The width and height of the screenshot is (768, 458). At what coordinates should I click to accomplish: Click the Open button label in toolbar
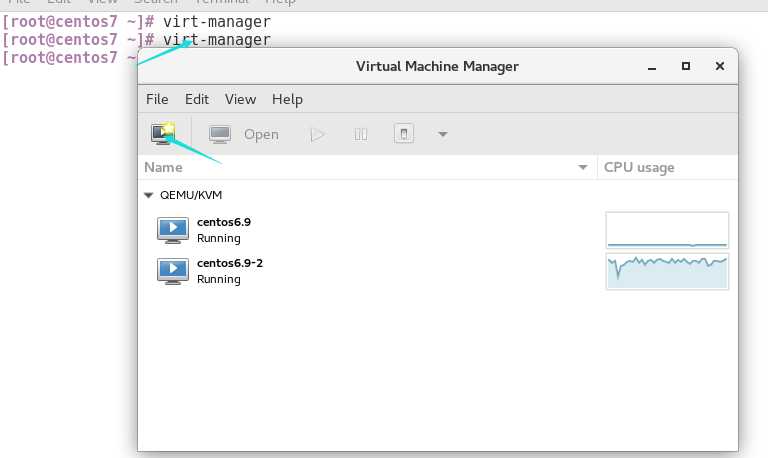tap(261, 135)
